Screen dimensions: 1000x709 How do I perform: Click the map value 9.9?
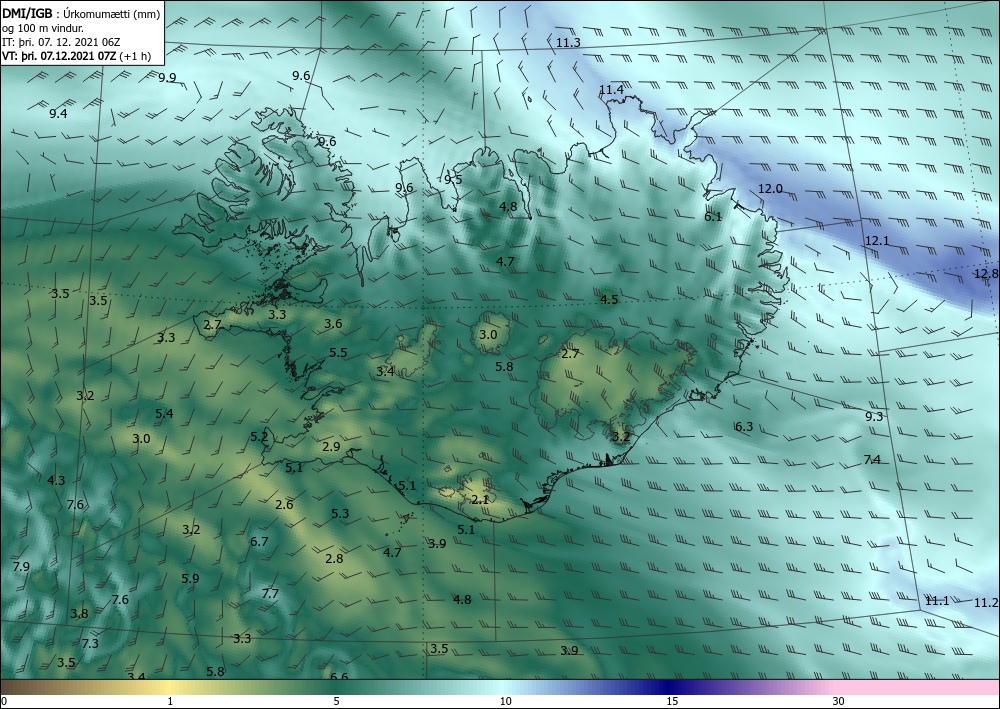167,78
